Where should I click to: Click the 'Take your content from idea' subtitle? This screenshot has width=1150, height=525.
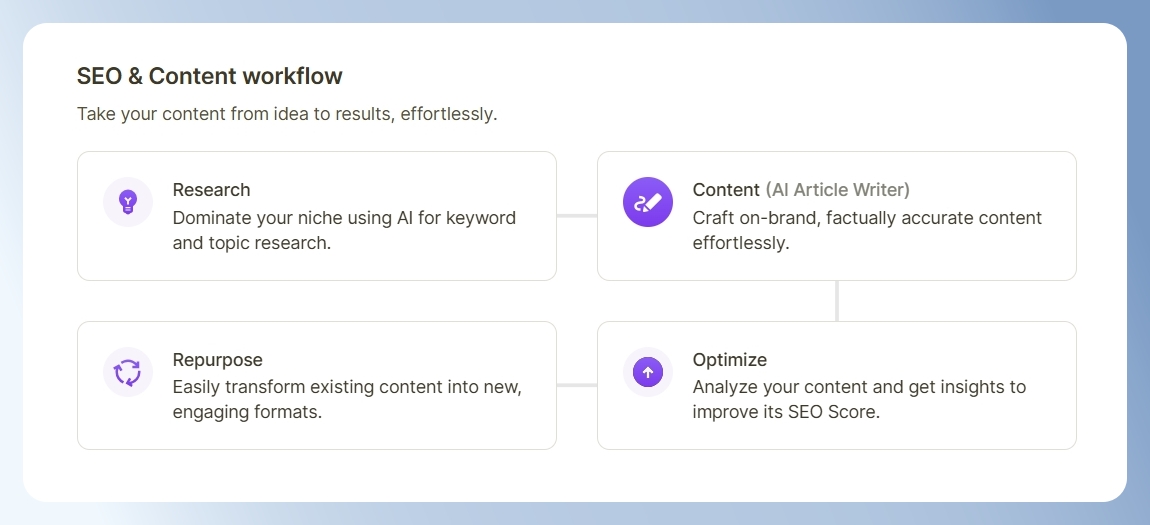pyautogui.click(x=288, y=115)
